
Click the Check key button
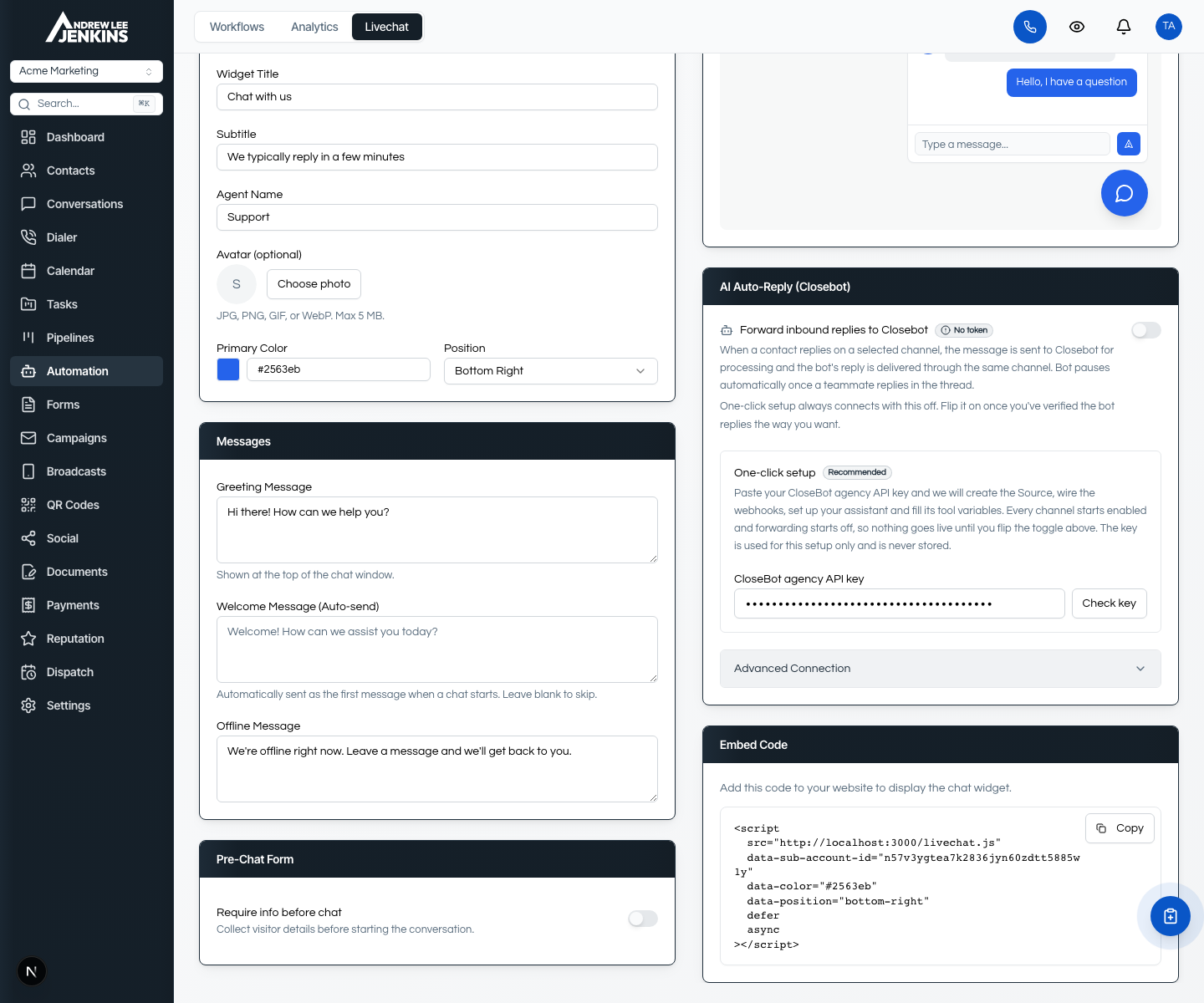(1110, 603)
